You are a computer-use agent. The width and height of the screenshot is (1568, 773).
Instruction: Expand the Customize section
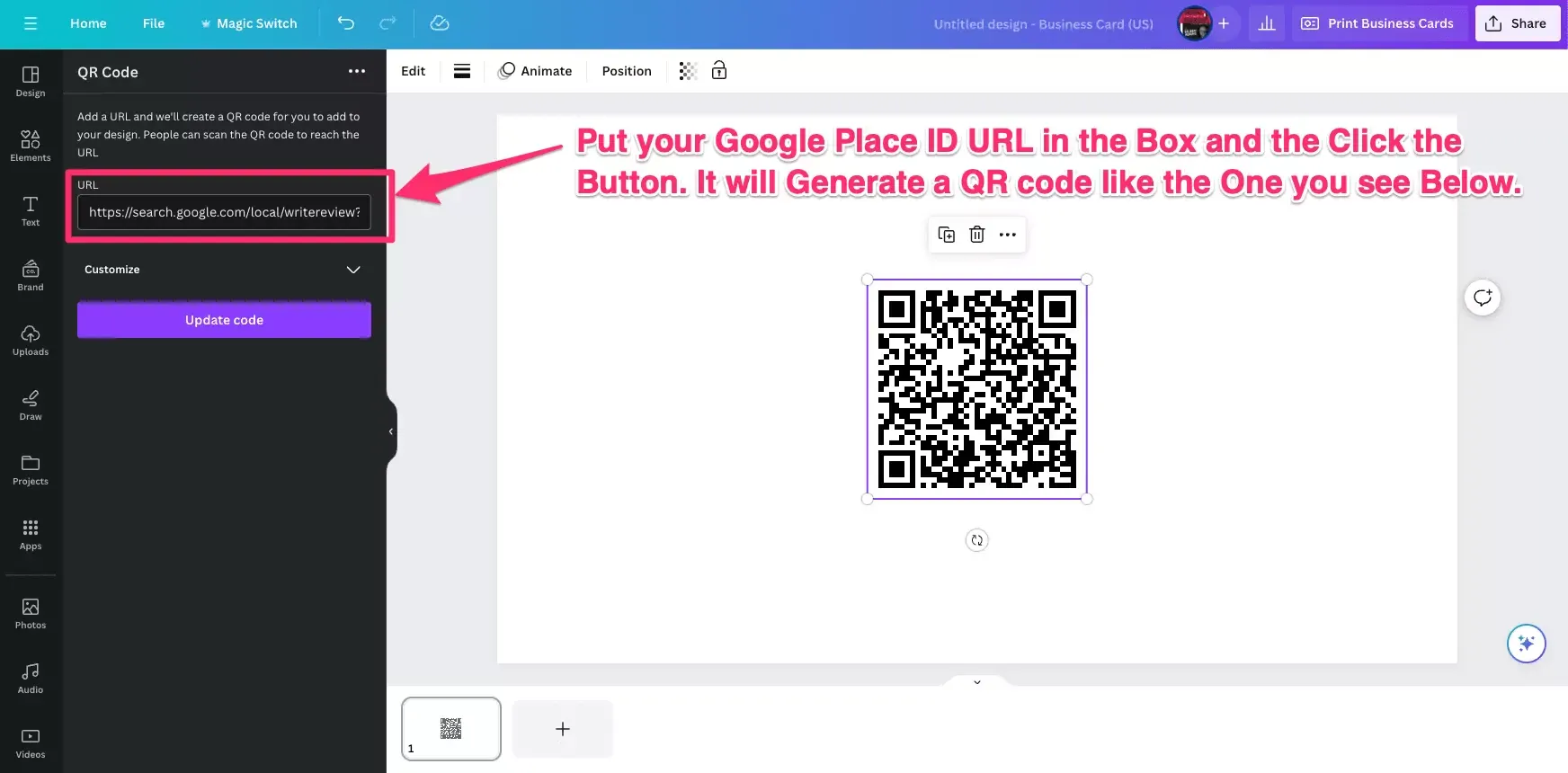tap(353, 270)
